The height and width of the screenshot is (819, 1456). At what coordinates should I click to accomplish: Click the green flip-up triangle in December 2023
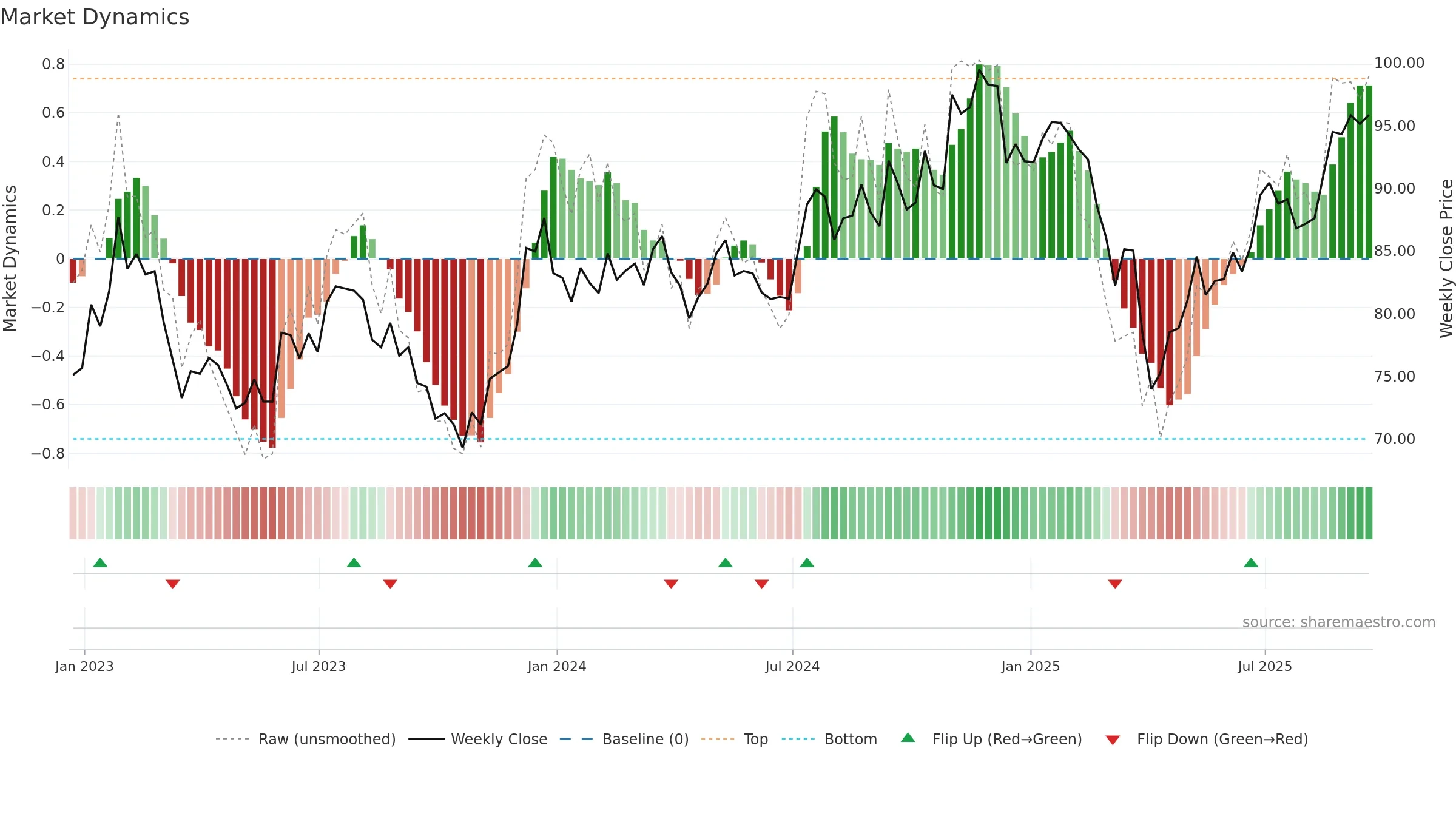[535, 562]
